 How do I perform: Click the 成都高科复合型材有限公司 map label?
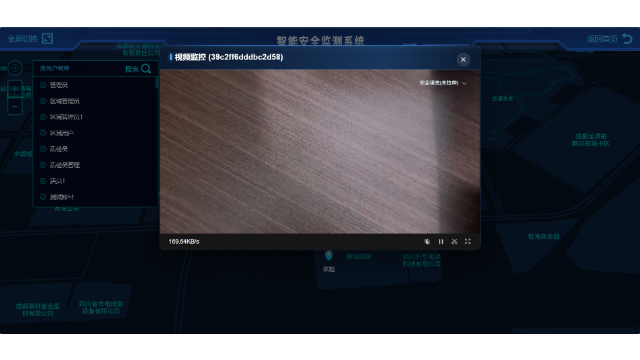point(38,309)
